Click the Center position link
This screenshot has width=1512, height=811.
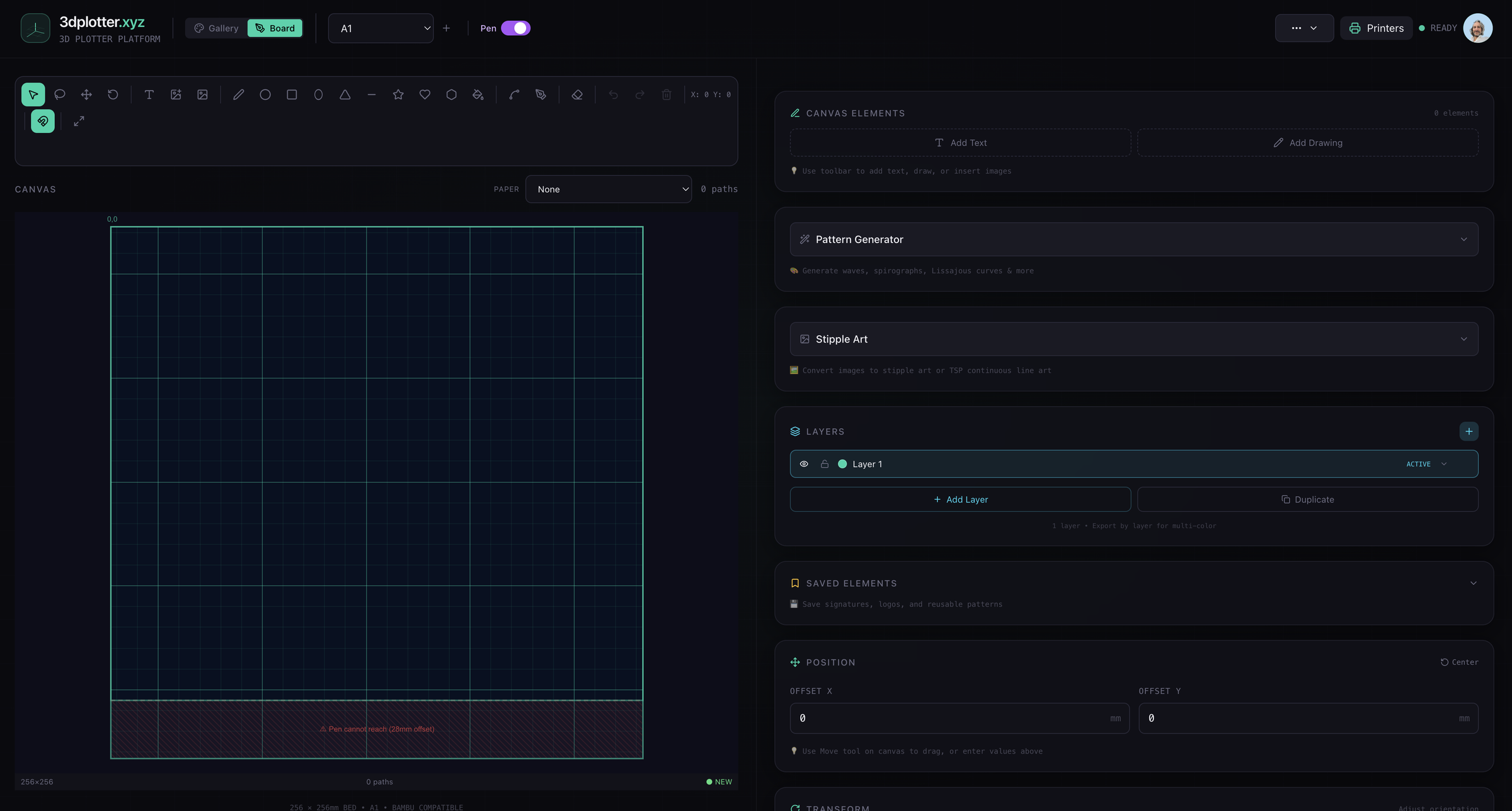click(1459, 662)
